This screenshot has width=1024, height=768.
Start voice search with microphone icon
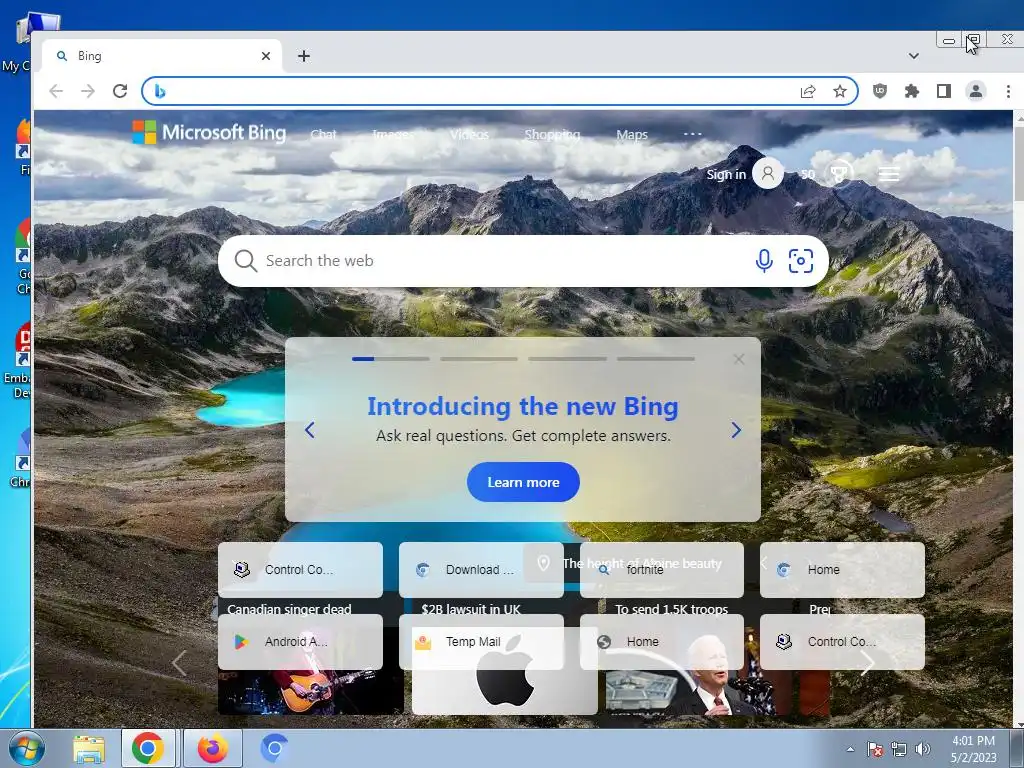[x=764, y=261]
